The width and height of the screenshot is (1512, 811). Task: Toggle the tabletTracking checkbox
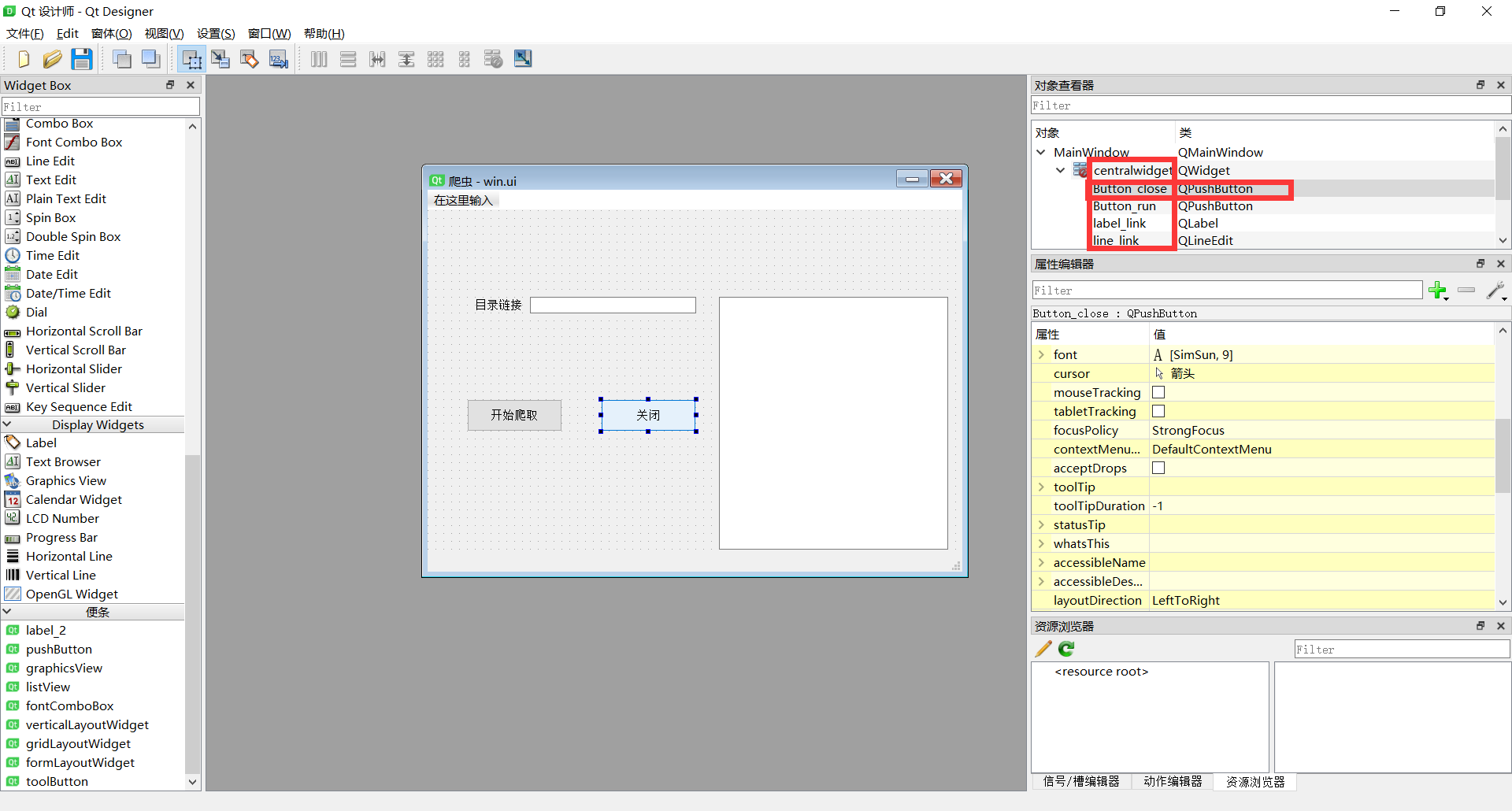pos(1158,411)
